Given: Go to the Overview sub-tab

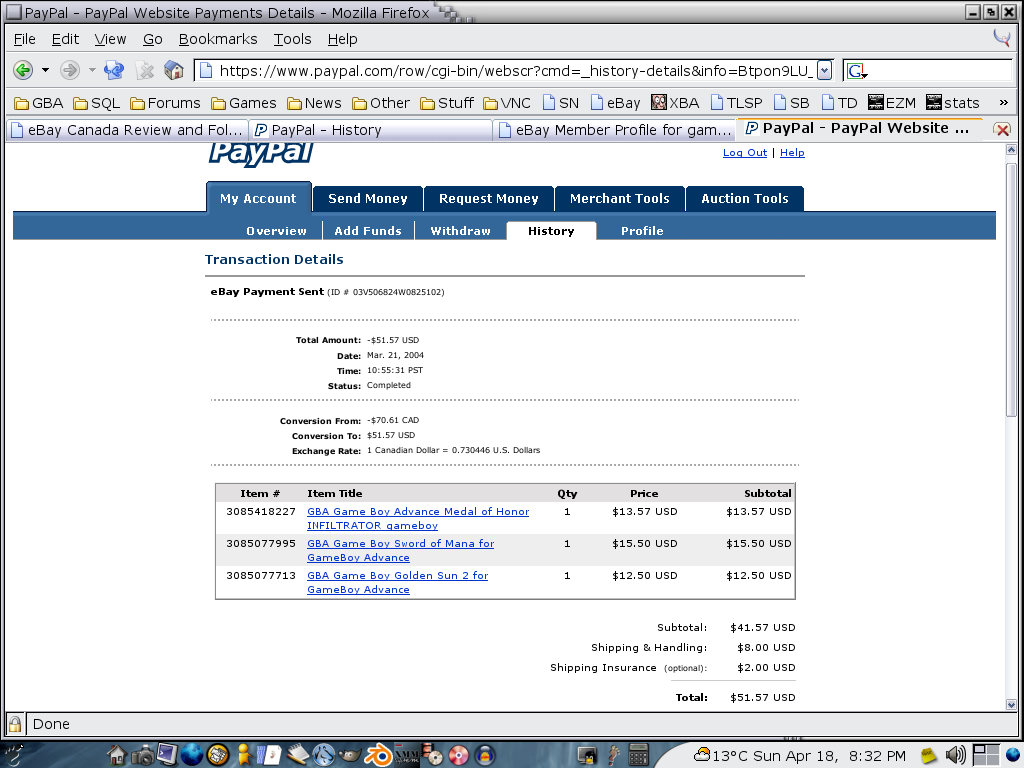Looking at the screenshot, I should (x=276, y=231).
